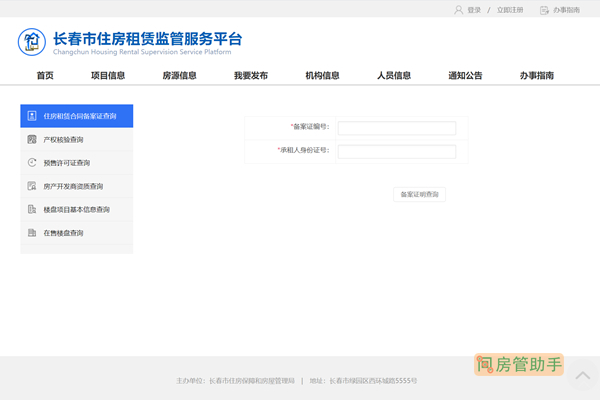Open the 人员信息 navigation tab
This screenshot has width=600, height=400.
coord(394,75)
